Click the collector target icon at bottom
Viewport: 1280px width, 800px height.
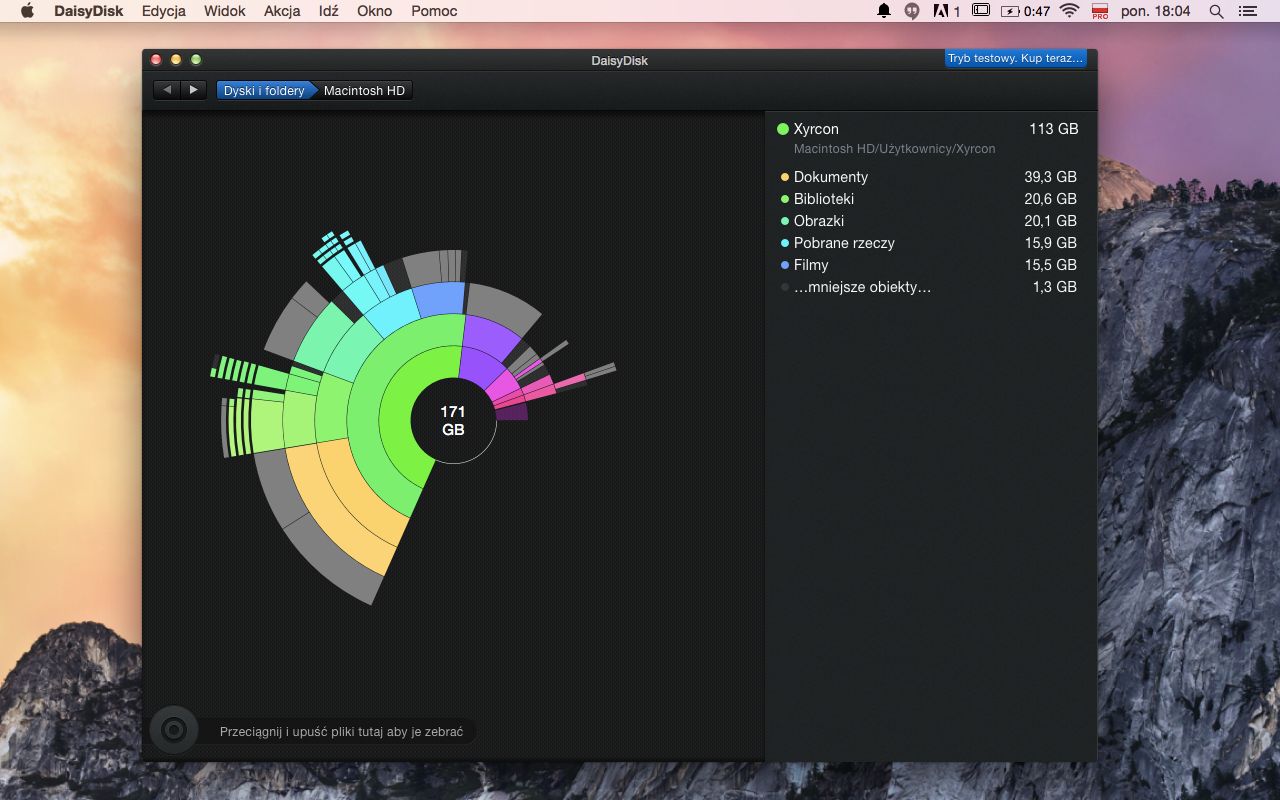tap(174, 730)
